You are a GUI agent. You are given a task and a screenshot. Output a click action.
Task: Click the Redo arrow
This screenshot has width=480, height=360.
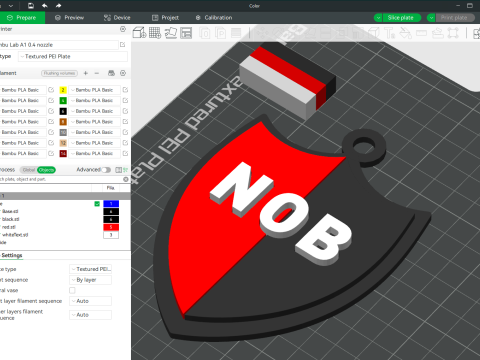coord(58,6)
